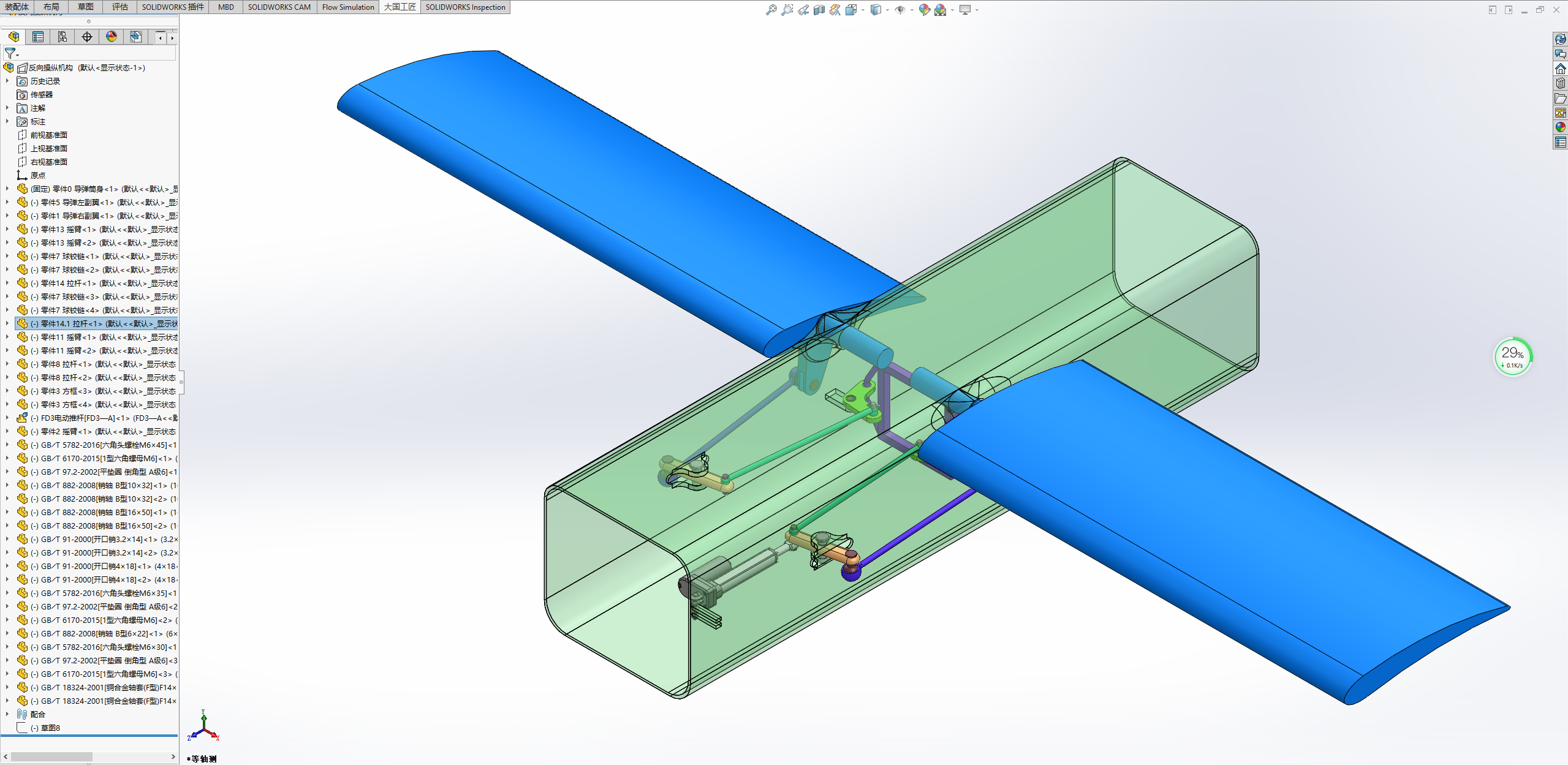Screen dimensions: 1568x765
Task: Click Apply Scene icon
Action: [x=940, y=10]
